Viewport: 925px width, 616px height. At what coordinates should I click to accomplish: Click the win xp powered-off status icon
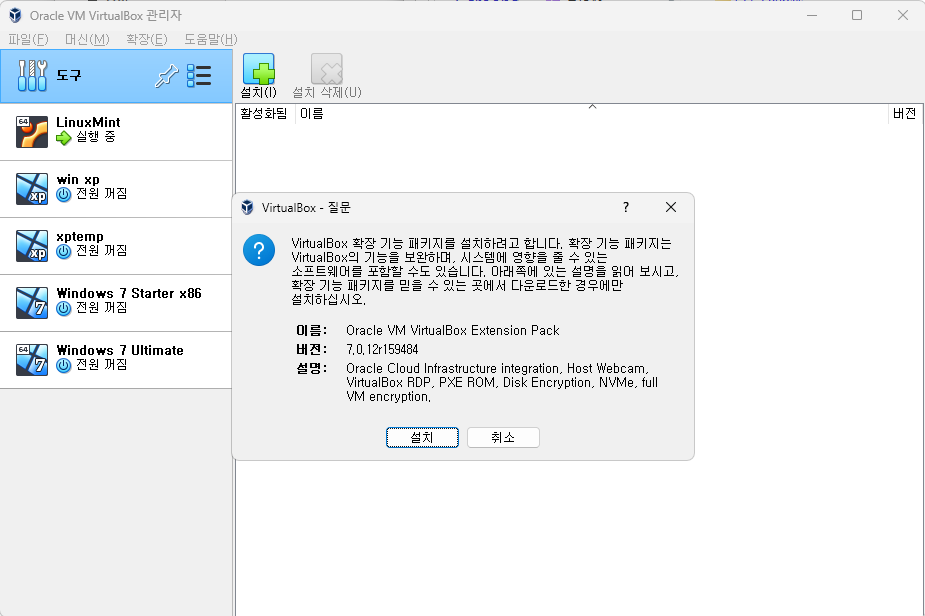click(x=64, y=195)
